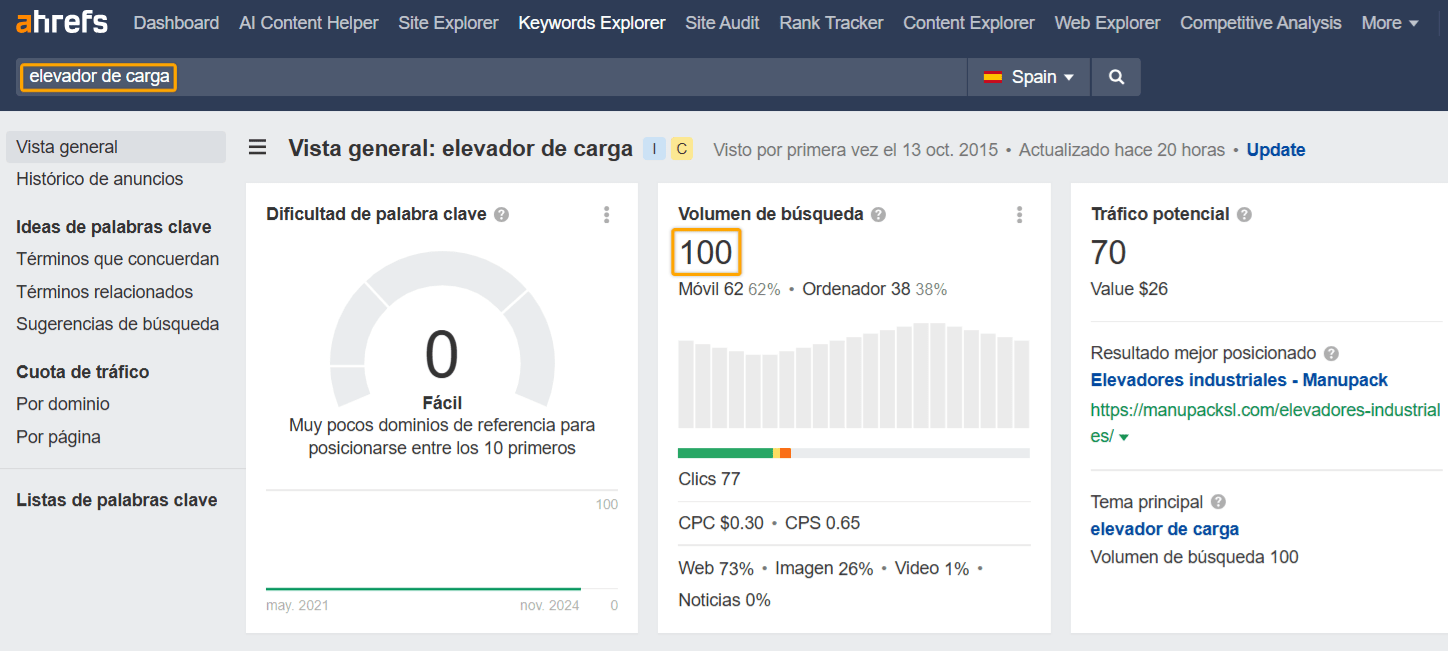The width and height of the screenshot is (1448, 651).
Task: Click the help icon next to Tráfico potencial
Action: pyautogui.click(x=1243, y=213)
